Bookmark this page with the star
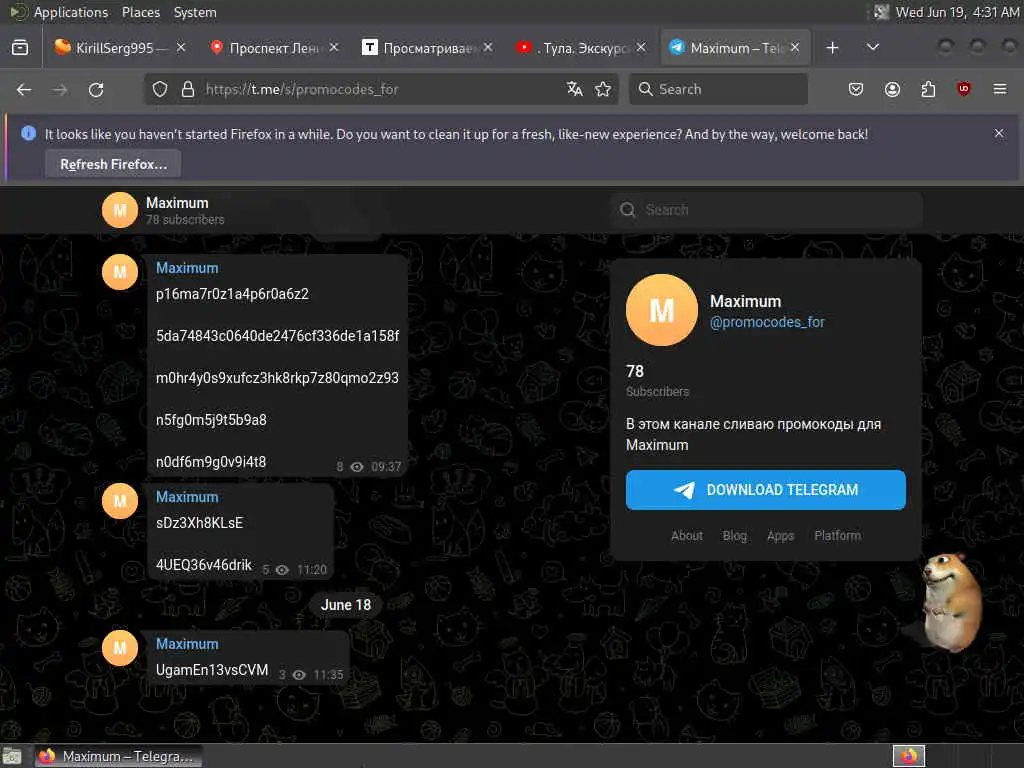 603,89
